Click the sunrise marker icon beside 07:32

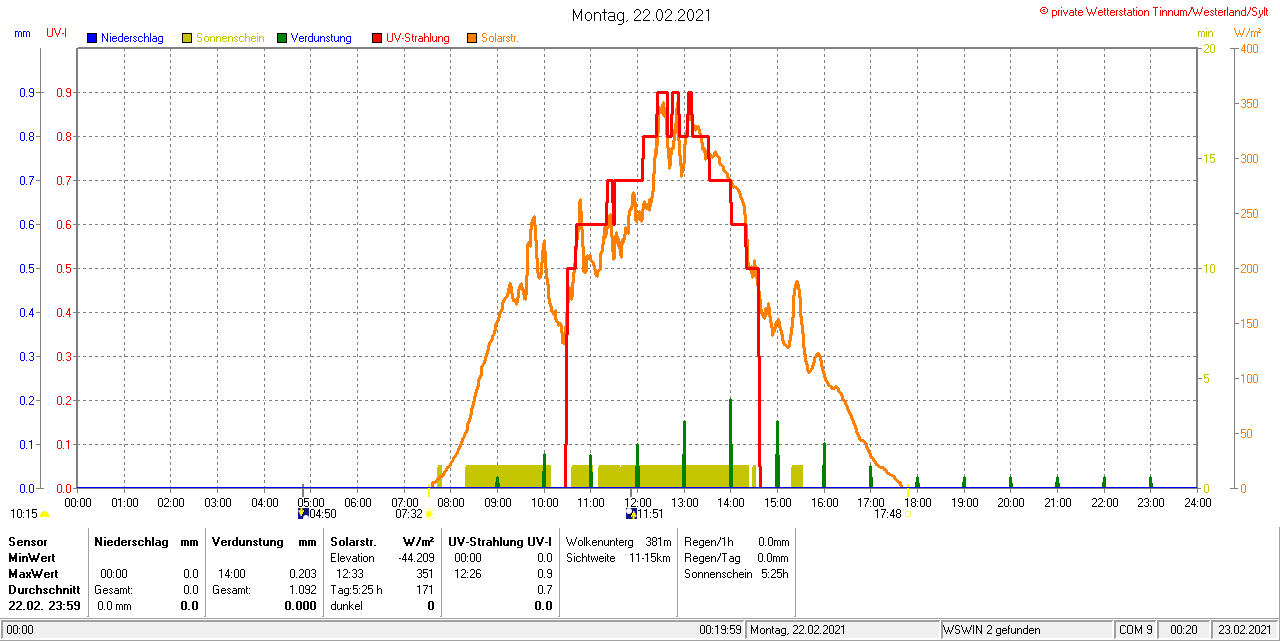click(x=429, y=514)
